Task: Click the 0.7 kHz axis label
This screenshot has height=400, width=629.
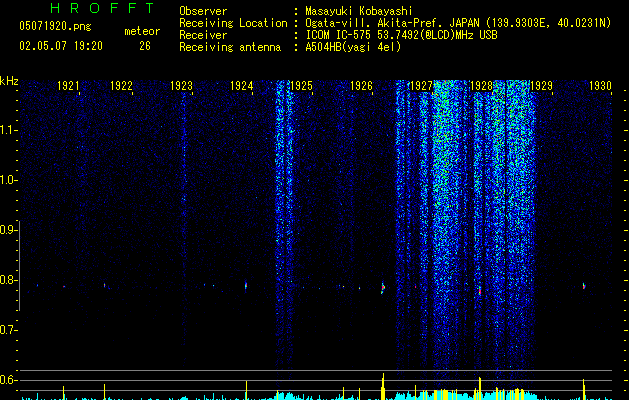Action: 8,330
